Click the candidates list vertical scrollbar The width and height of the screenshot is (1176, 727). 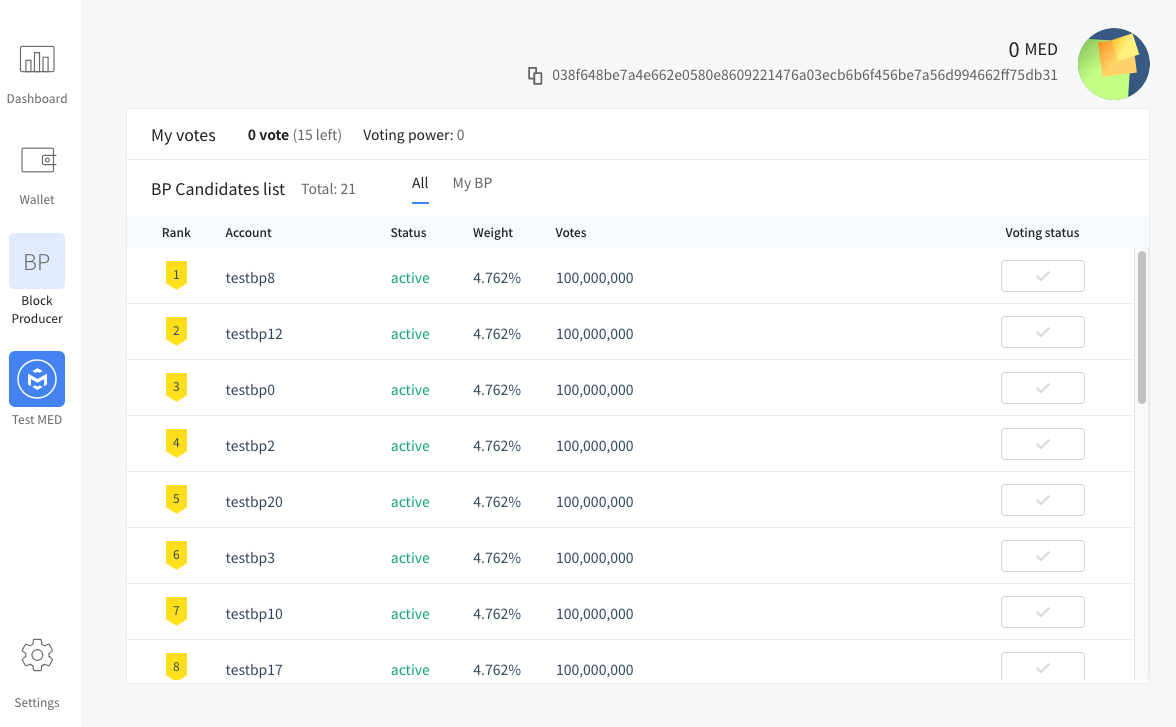pos(1142,327)
